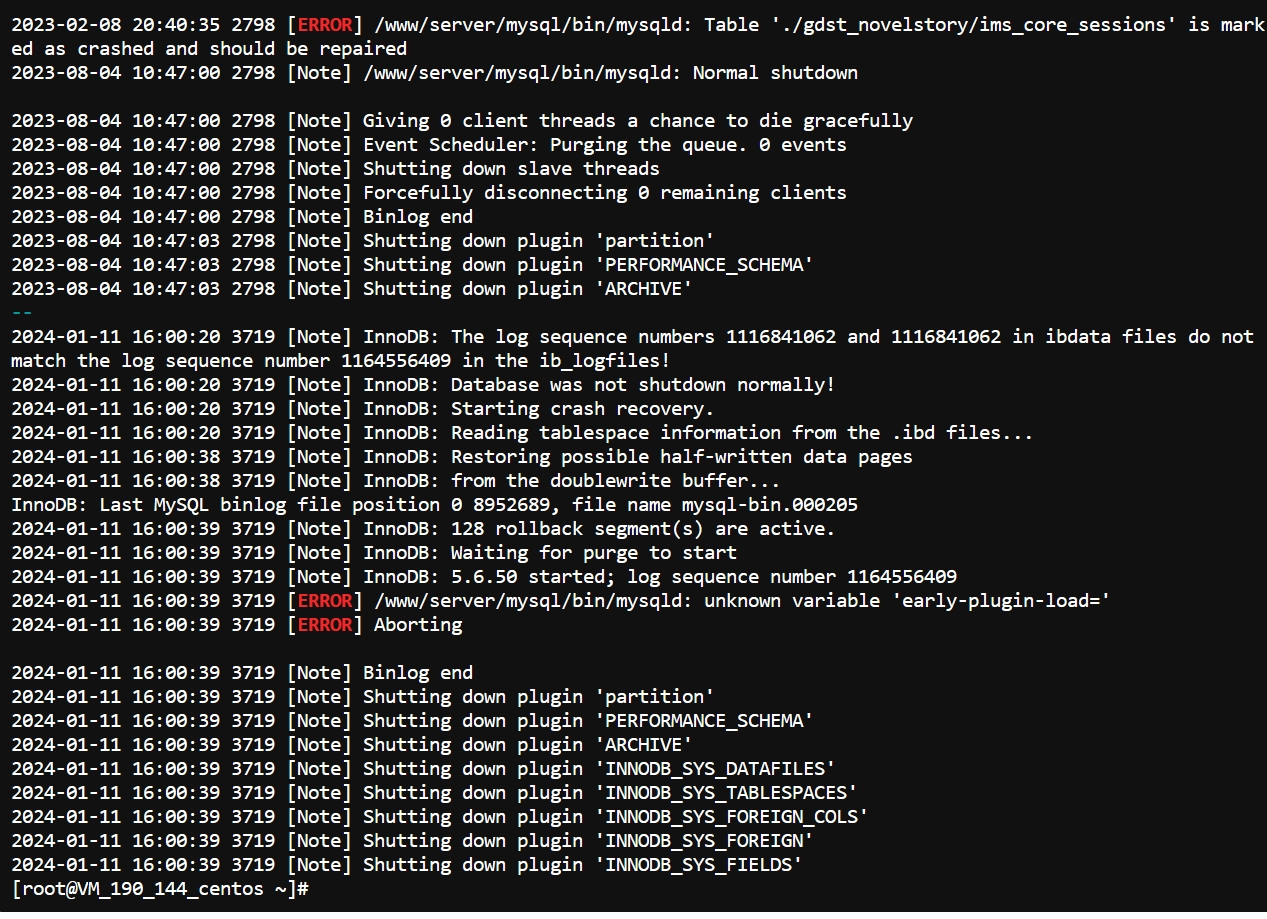Click the first red ERROR tag at top
The height and width of the screenshot is (919, 1267).
(x=325, y=24)
